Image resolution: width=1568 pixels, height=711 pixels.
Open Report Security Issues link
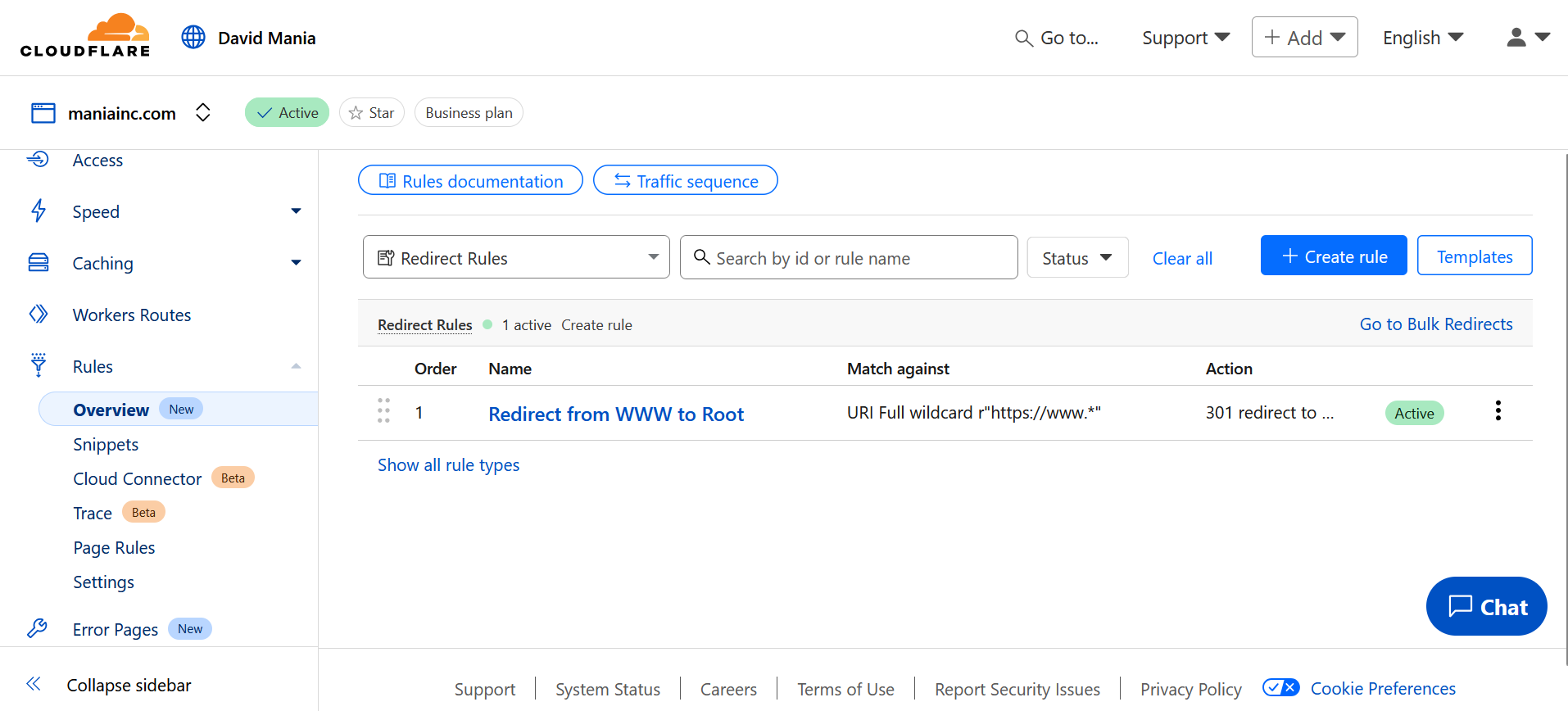point(1017,690)
